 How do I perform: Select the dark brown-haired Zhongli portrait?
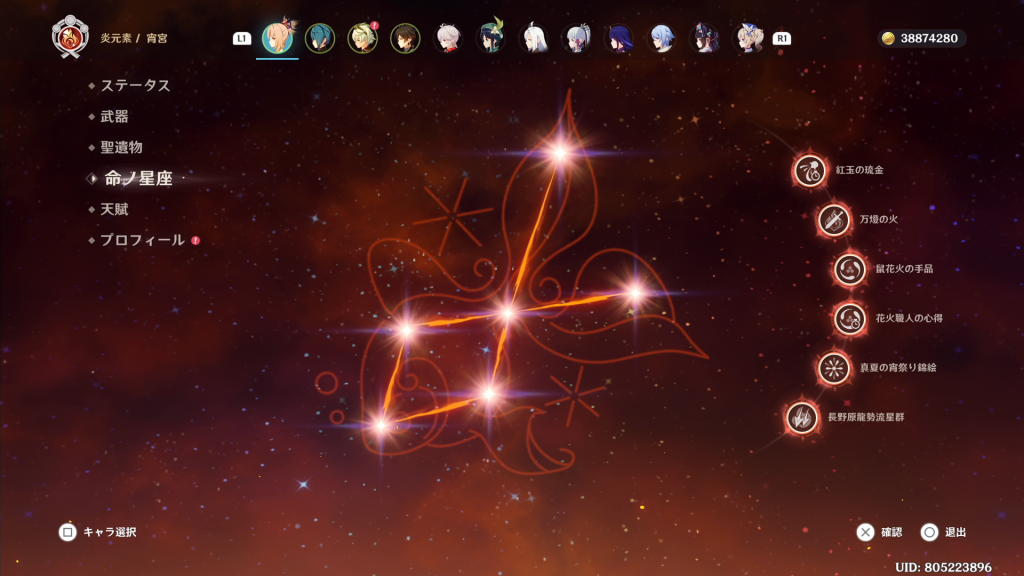[405, 39]
